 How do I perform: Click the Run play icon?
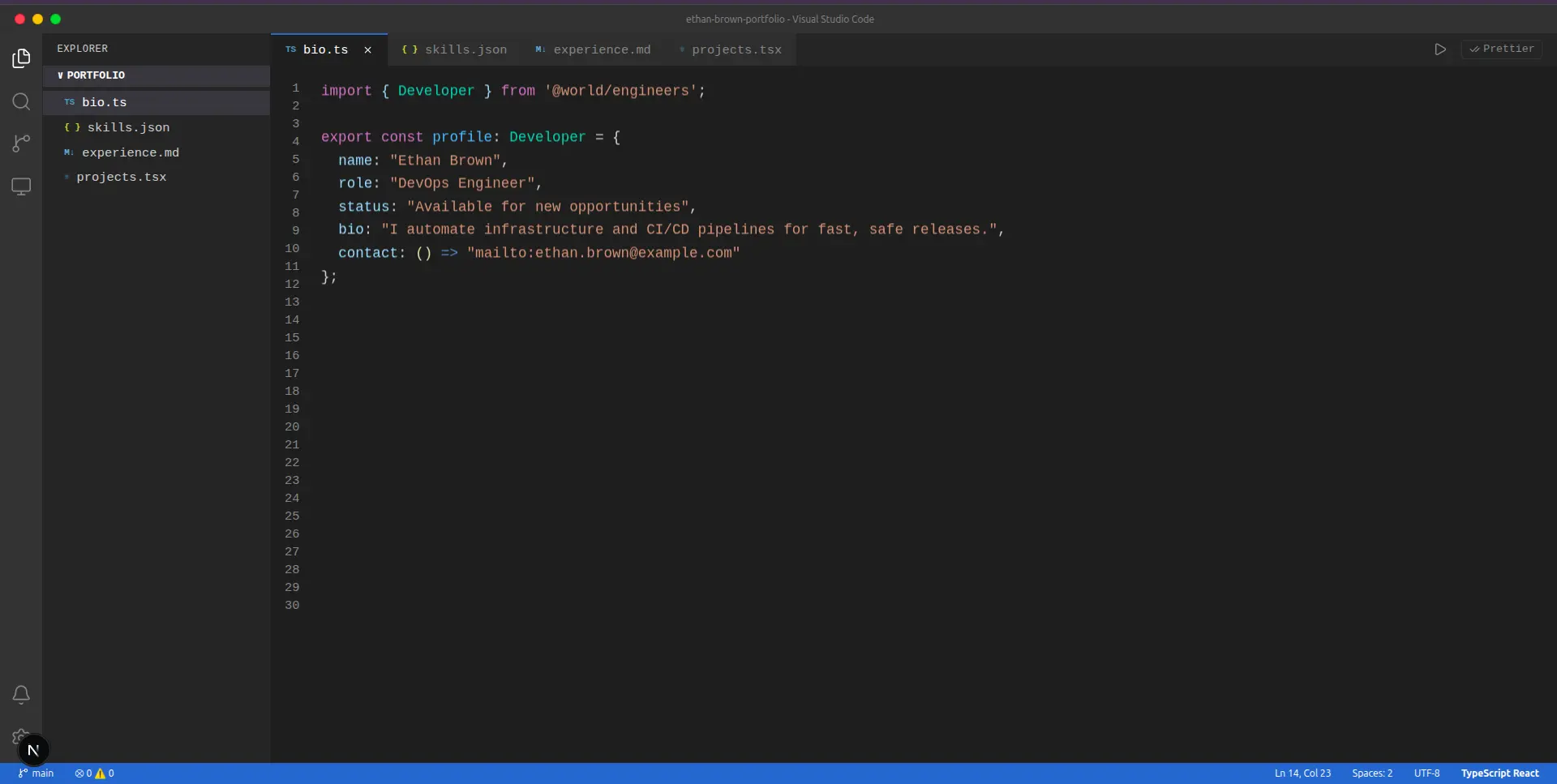click(x=1439, y=49)
